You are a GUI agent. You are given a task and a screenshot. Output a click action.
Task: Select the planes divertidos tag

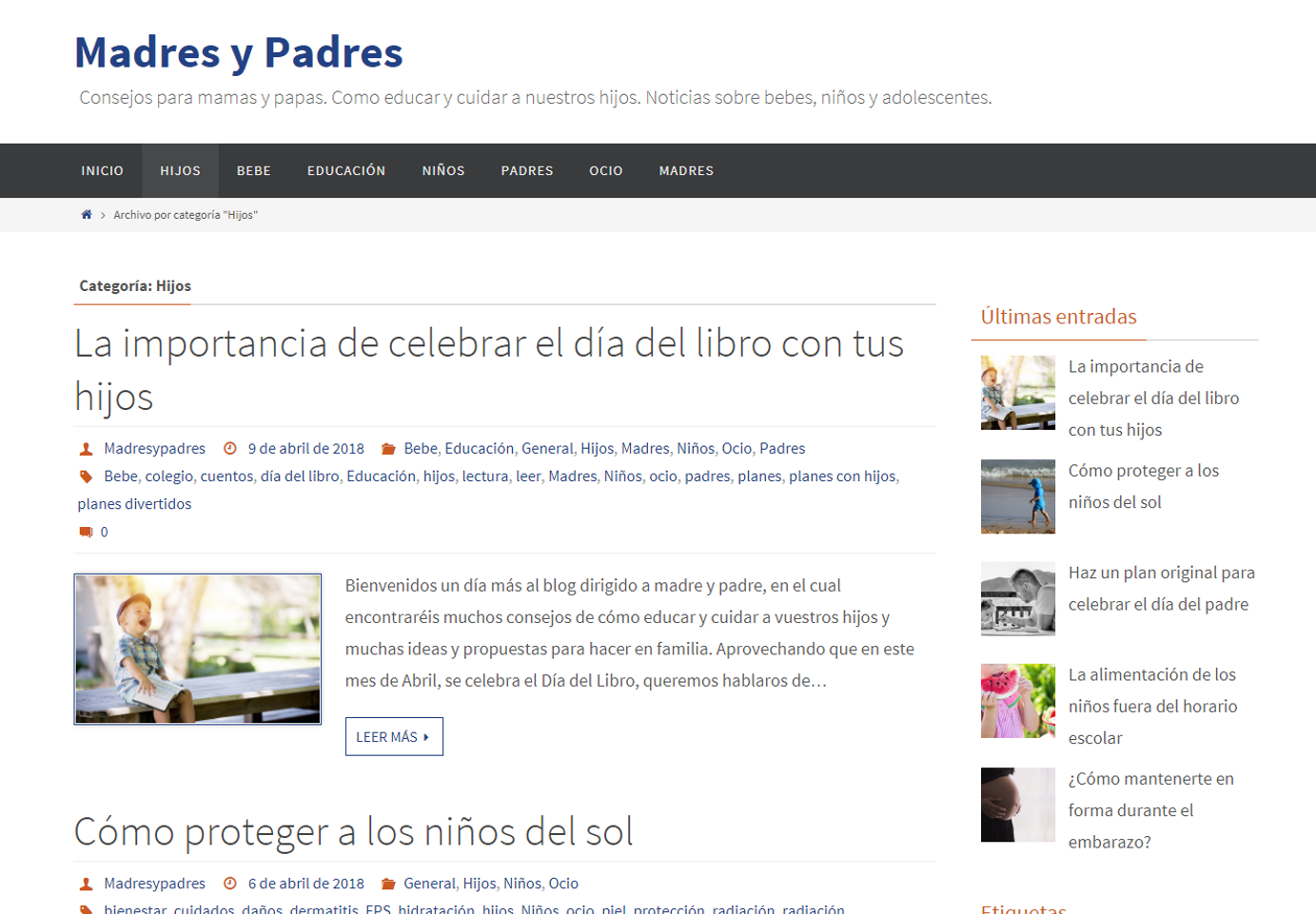[x=134, y=504]
